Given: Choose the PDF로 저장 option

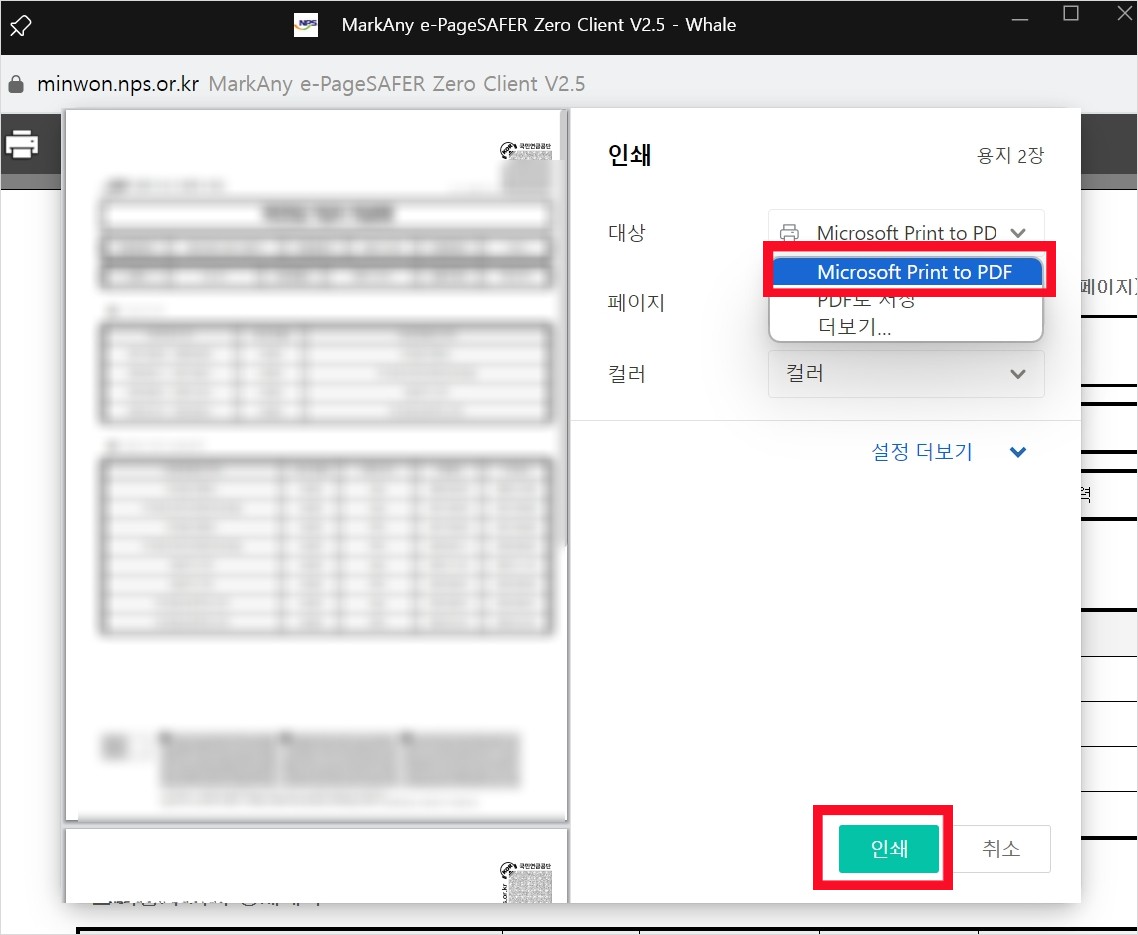Looking at the screenshot, I should click(866, 299).
